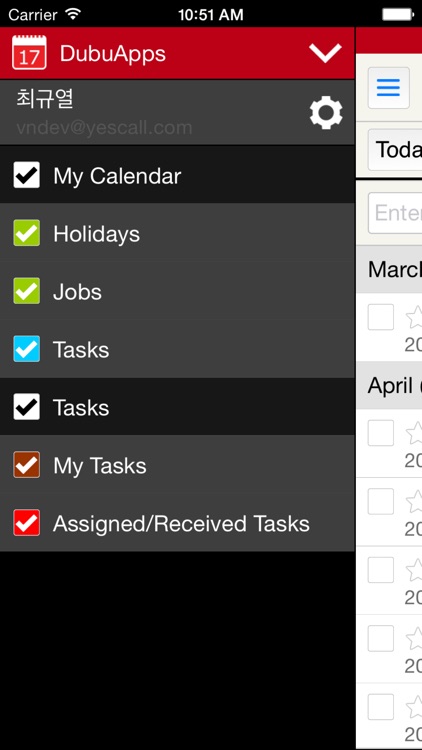Tap the hamburger menu icon
The height and width of the screenshot is (750, 422).
(389, 88)
